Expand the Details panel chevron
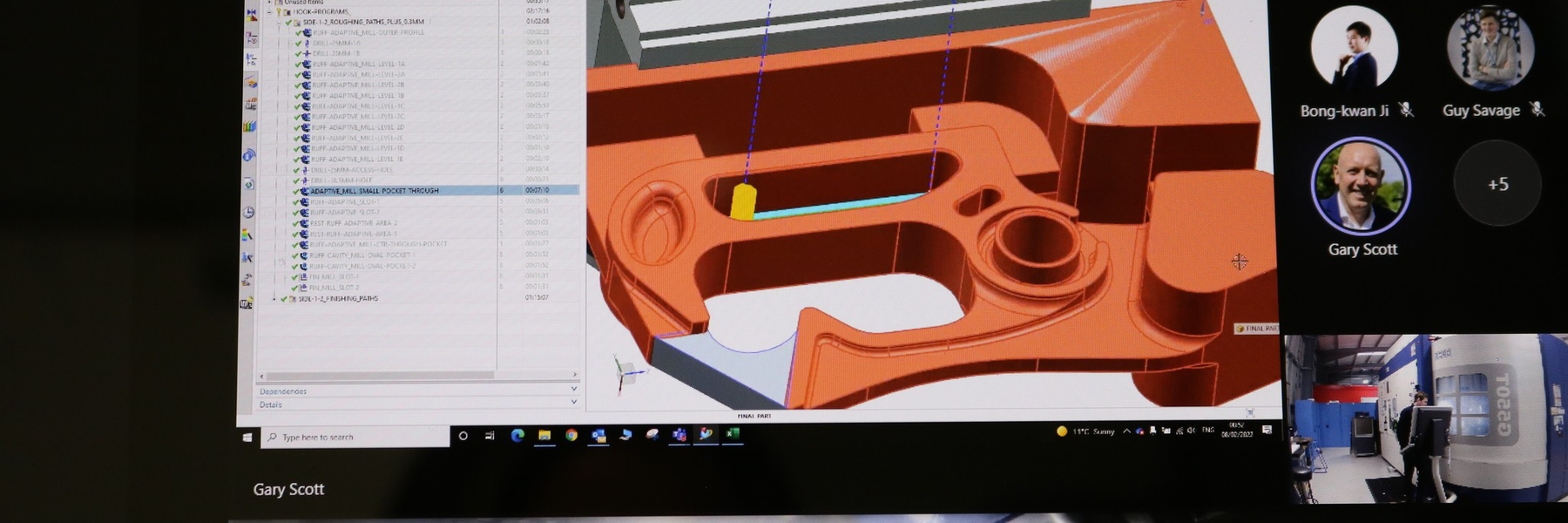 click(573, 402)
